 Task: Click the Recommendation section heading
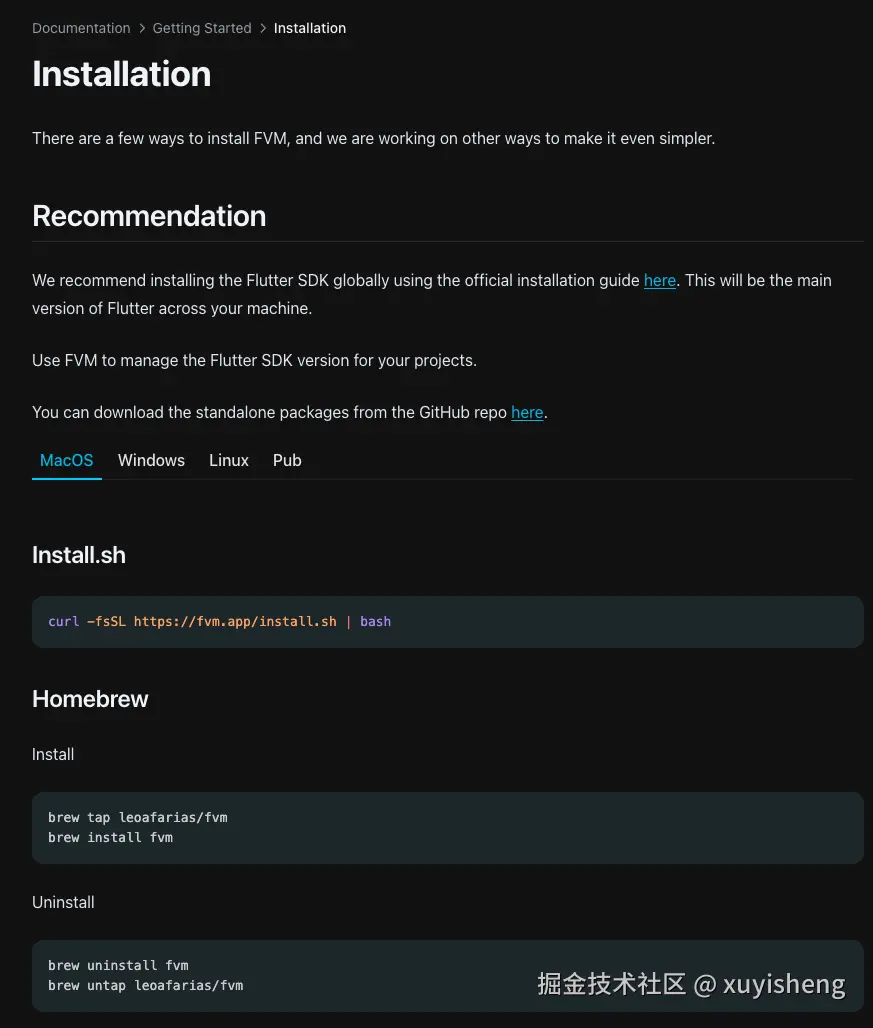tap(149, 216)
